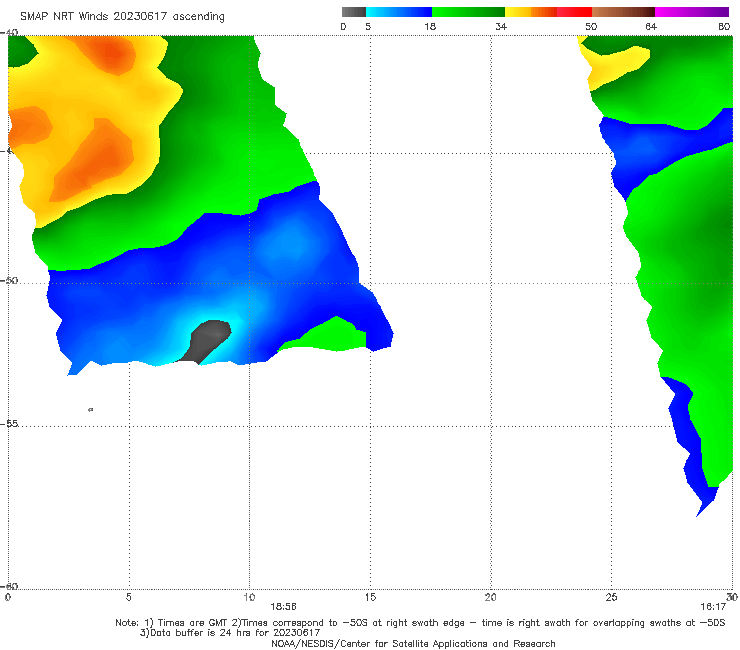Click the longitude axis label '5'

coord(129,597)
